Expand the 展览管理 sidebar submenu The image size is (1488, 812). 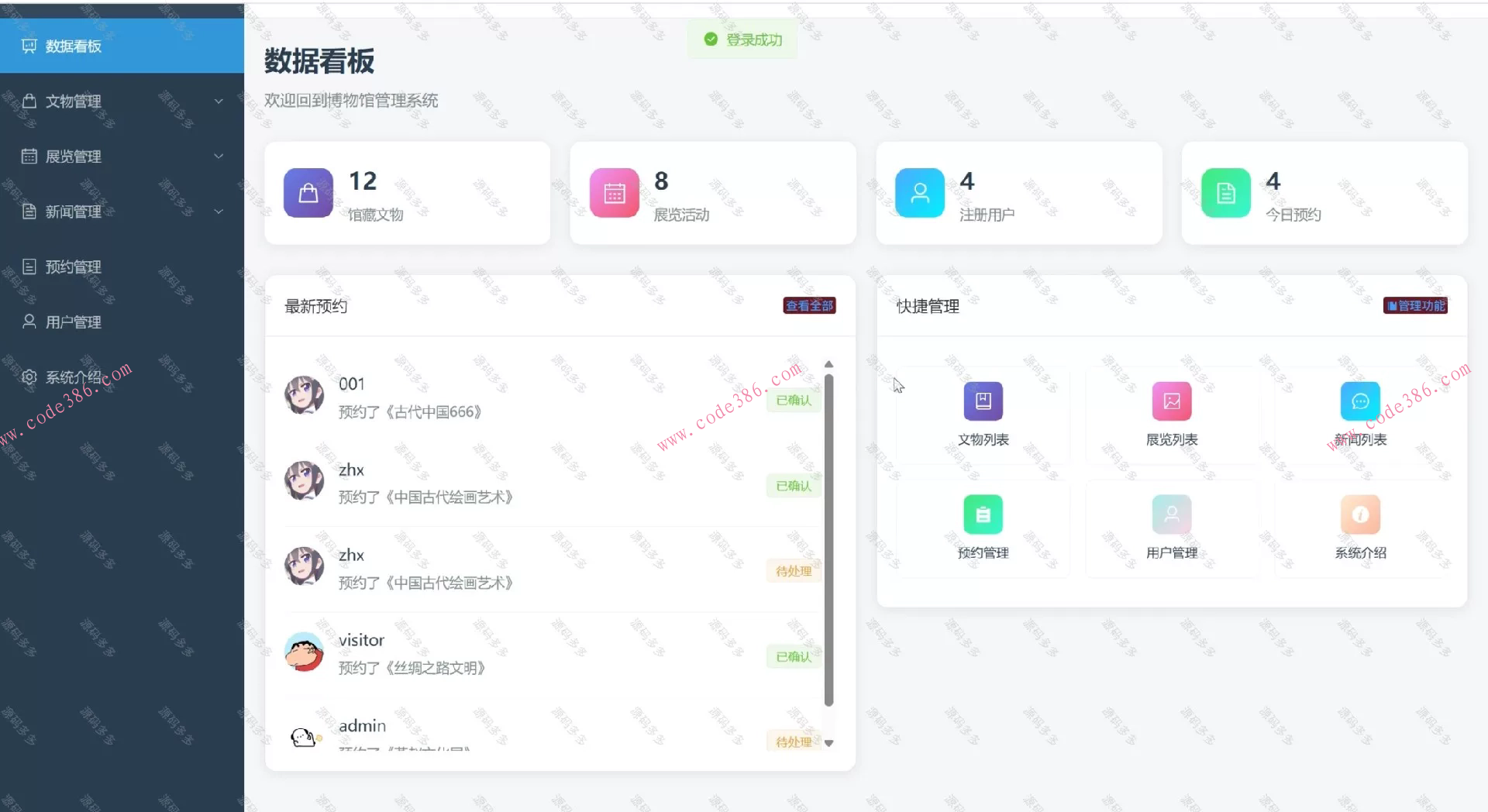point(122,157)
